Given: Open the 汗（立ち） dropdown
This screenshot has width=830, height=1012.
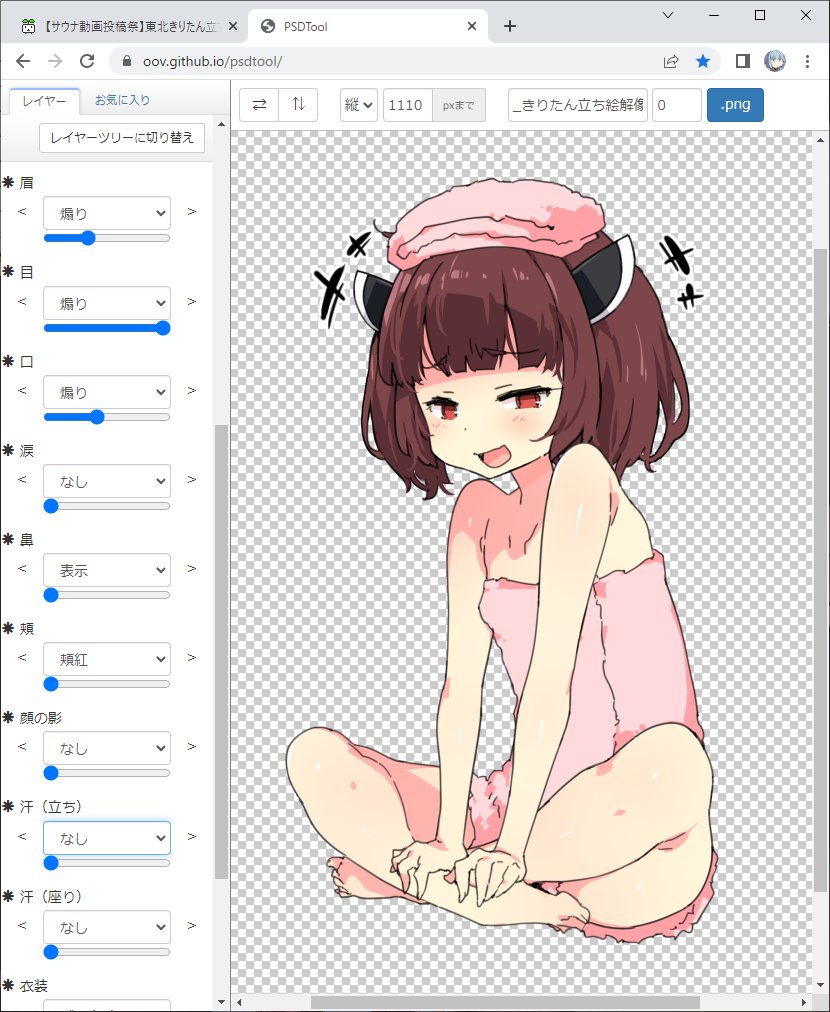Looking at the screenshot, I should 107,838.
